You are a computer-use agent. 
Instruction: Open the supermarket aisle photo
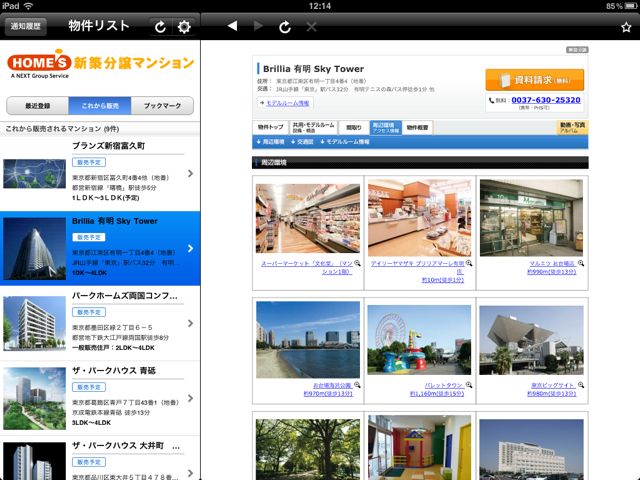[308, 218]
